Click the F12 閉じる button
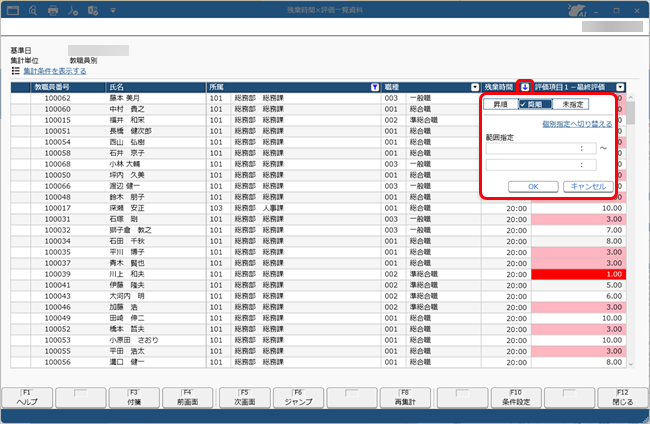 [x=623, y=398]
